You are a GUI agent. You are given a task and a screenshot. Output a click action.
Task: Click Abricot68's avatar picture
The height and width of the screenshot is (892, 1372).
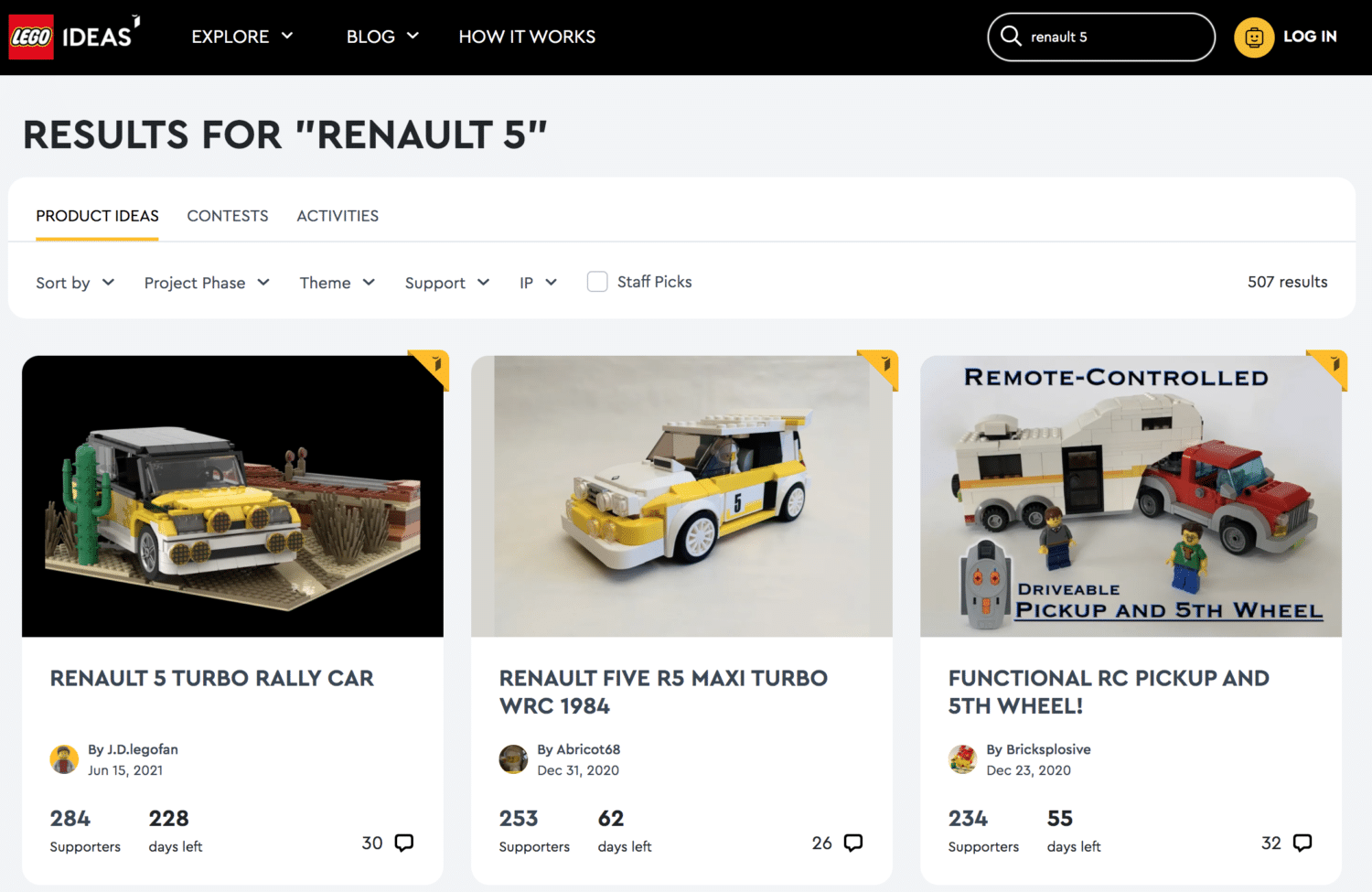click(514, 759)
